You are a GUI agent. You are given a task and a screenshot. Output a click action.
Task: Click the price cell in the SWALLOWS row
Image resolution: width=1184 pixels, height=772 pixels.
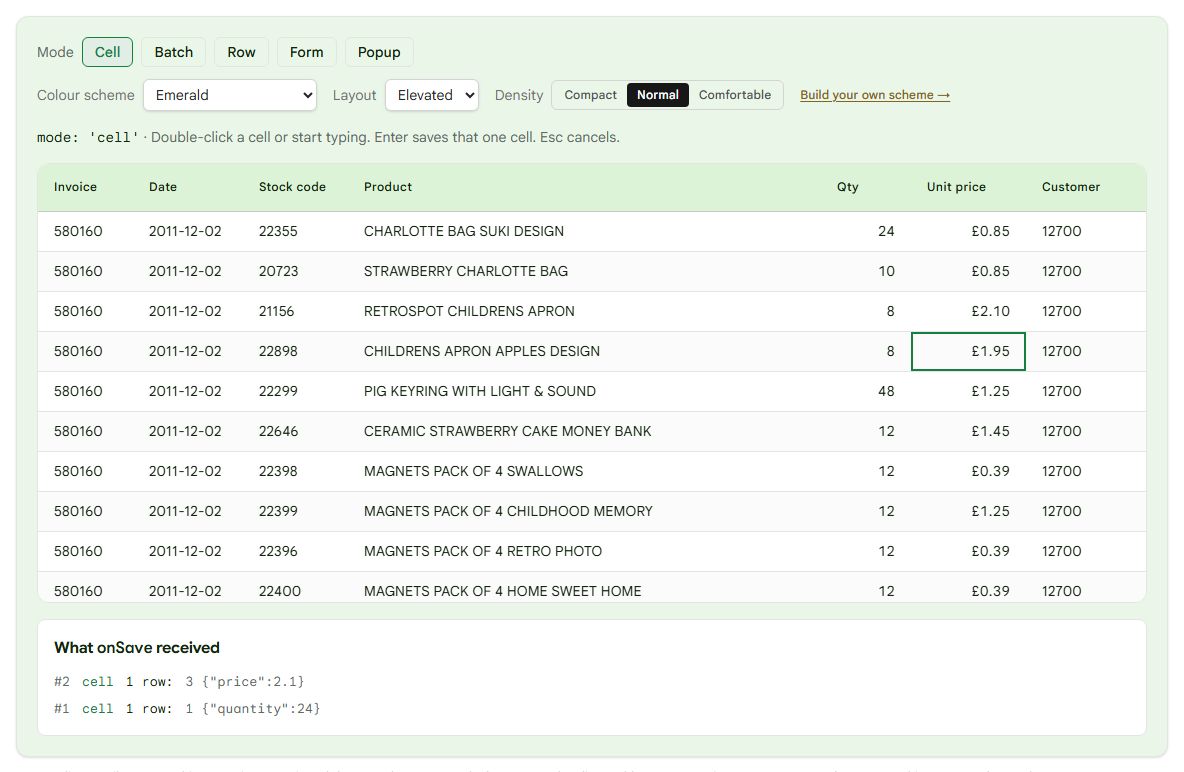(x=968, y=471)
